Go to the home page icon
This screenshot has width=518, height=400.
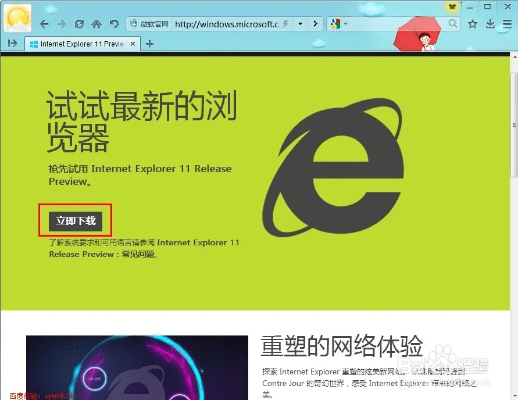coord(96,24)
